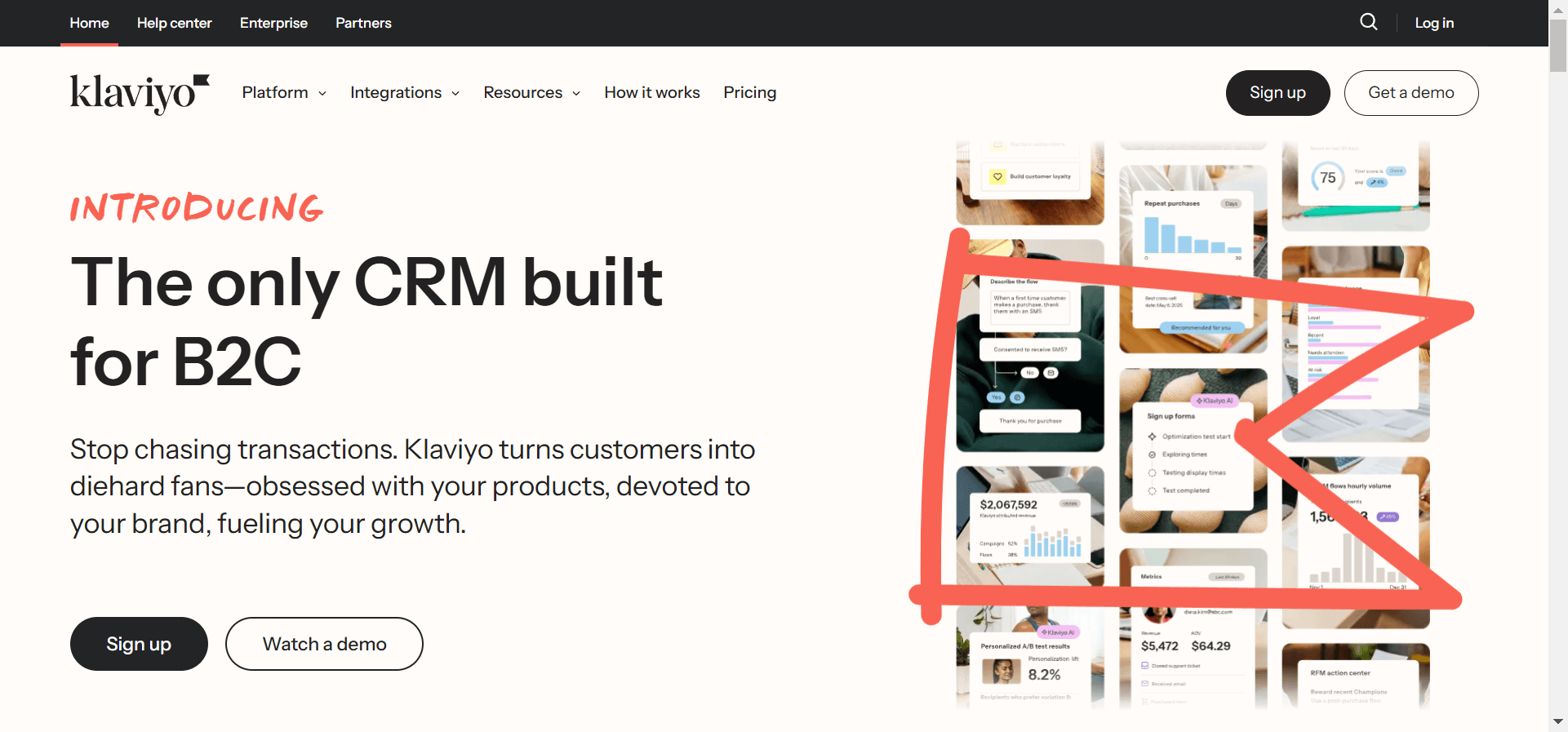
Task: Switch to the Enterprise tab
Action: (x=273, y=23)
